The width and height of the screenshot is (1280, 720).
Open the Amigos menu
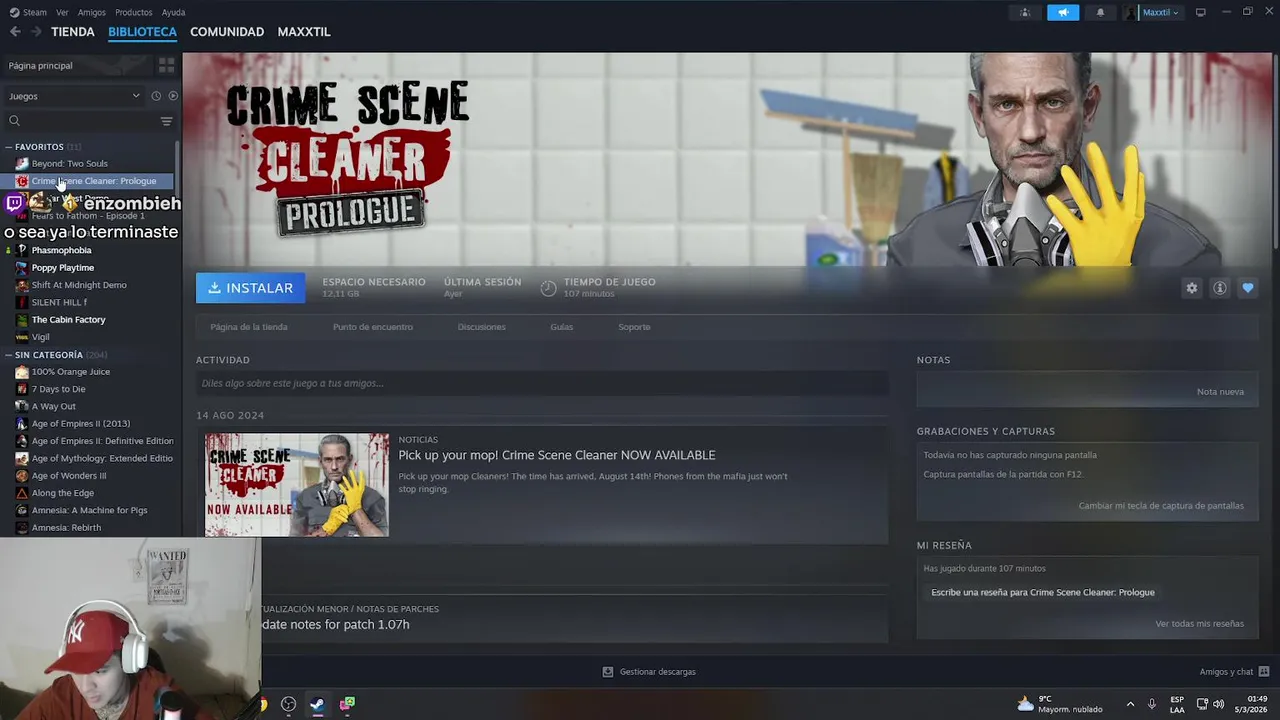click(x=92, y=12)
